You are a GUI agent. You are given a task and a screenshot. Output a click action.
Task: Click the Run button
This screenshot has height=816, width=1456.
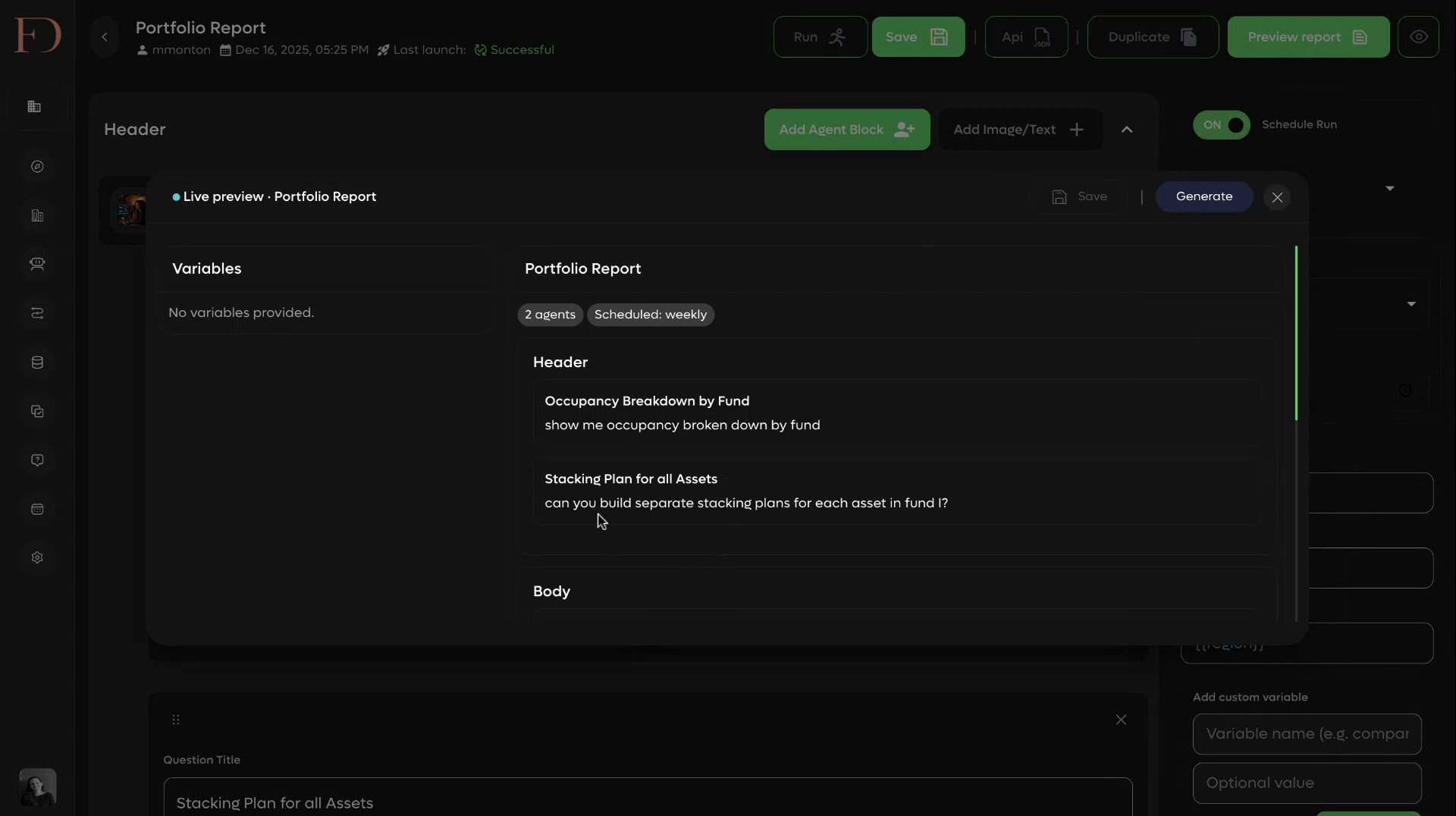click(x=820, y=37)
